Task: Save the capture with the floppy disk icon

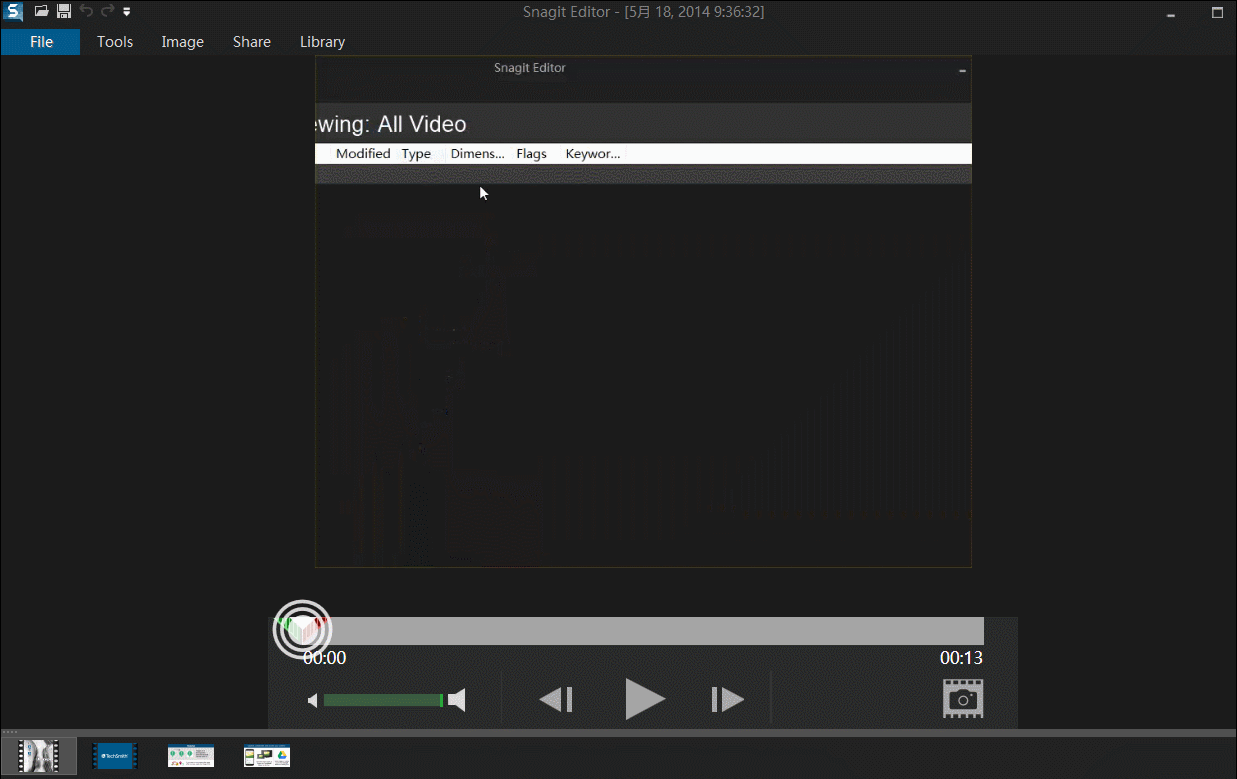Action: coord(63,12)
